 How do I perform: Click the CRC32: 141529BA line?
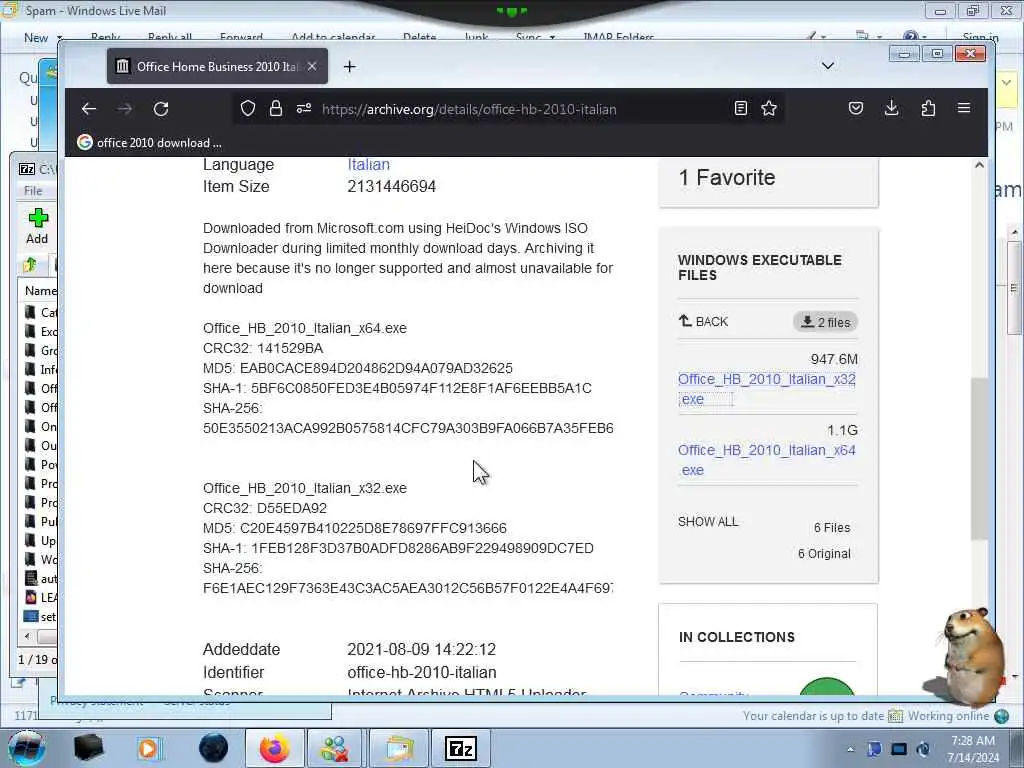point(263,348)
